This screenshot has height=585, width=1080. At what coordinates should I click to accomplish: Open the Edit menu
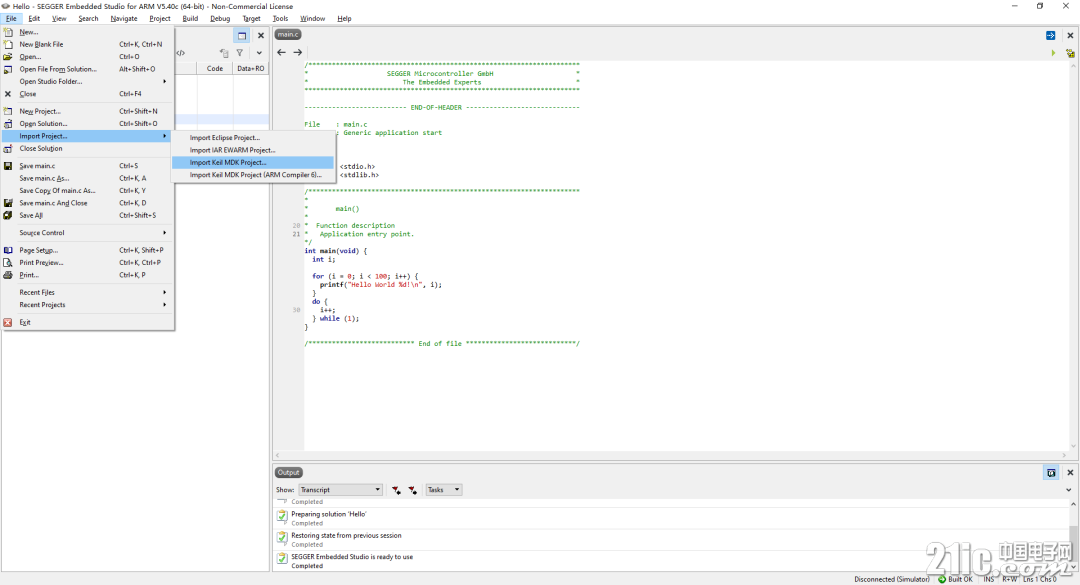coord(34,19)
